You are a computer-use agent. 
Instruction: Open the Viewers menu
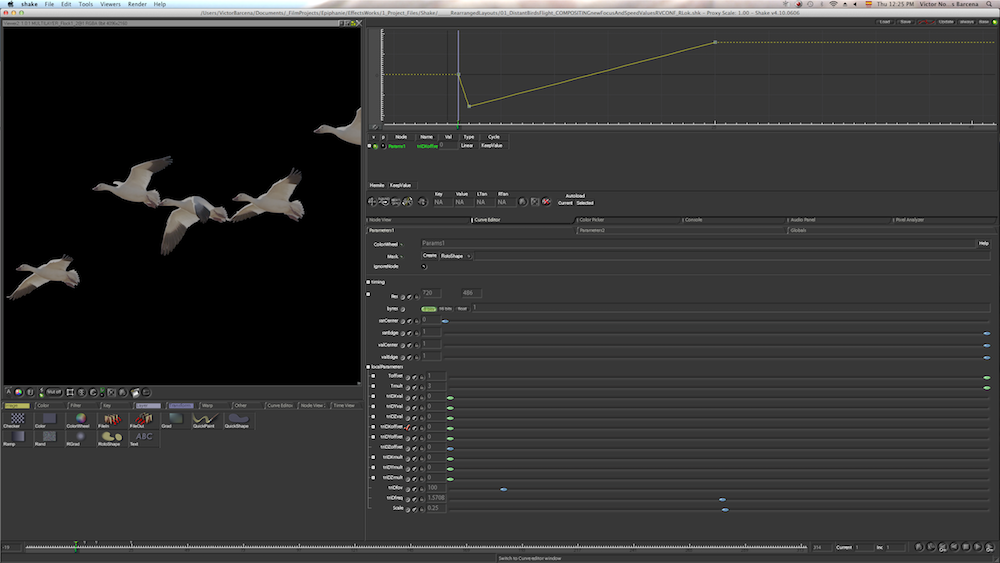pyautogui.click(x=110, y=4)
